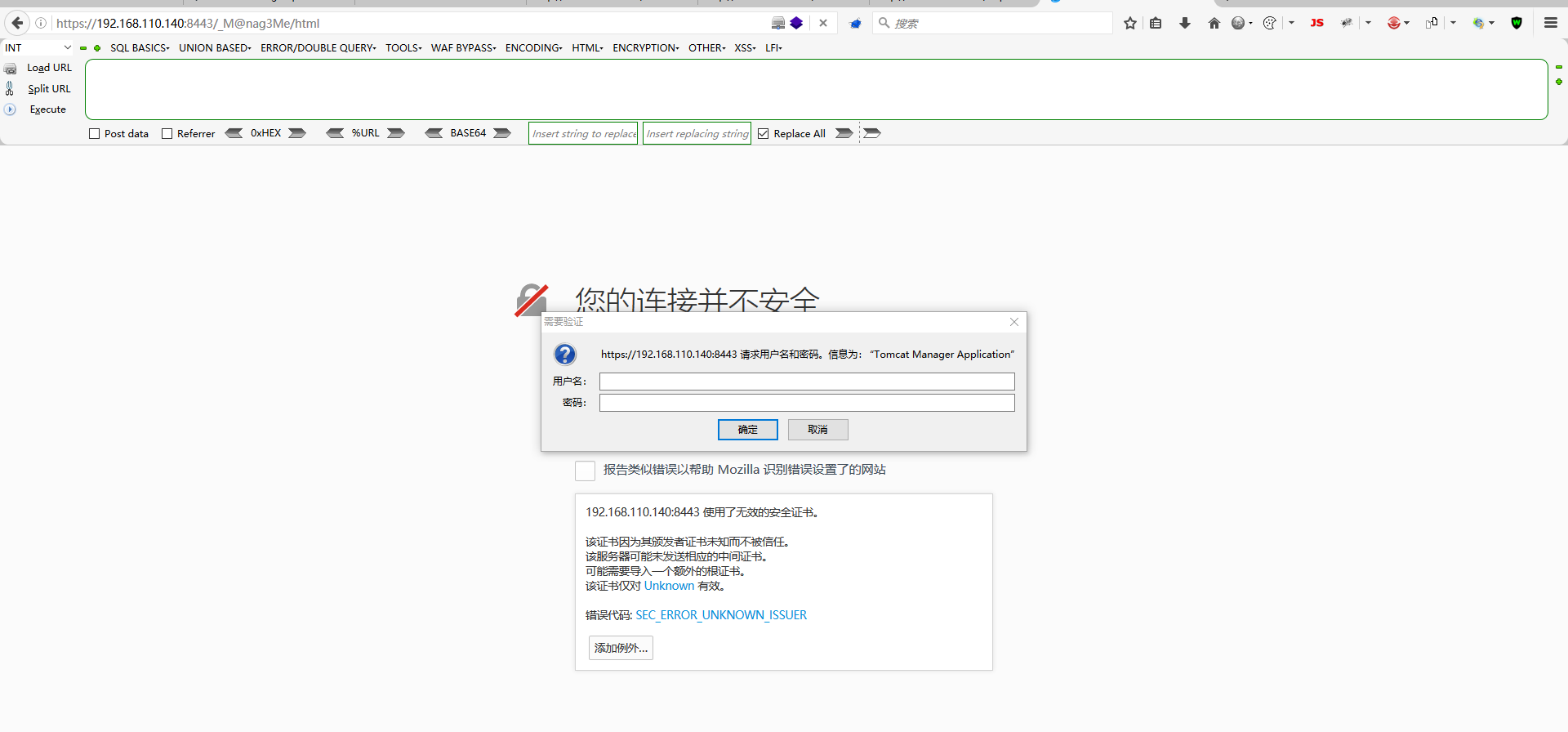Click the 搜索 search box
This screenshot has height=732, width=1568.
point(992,23)
